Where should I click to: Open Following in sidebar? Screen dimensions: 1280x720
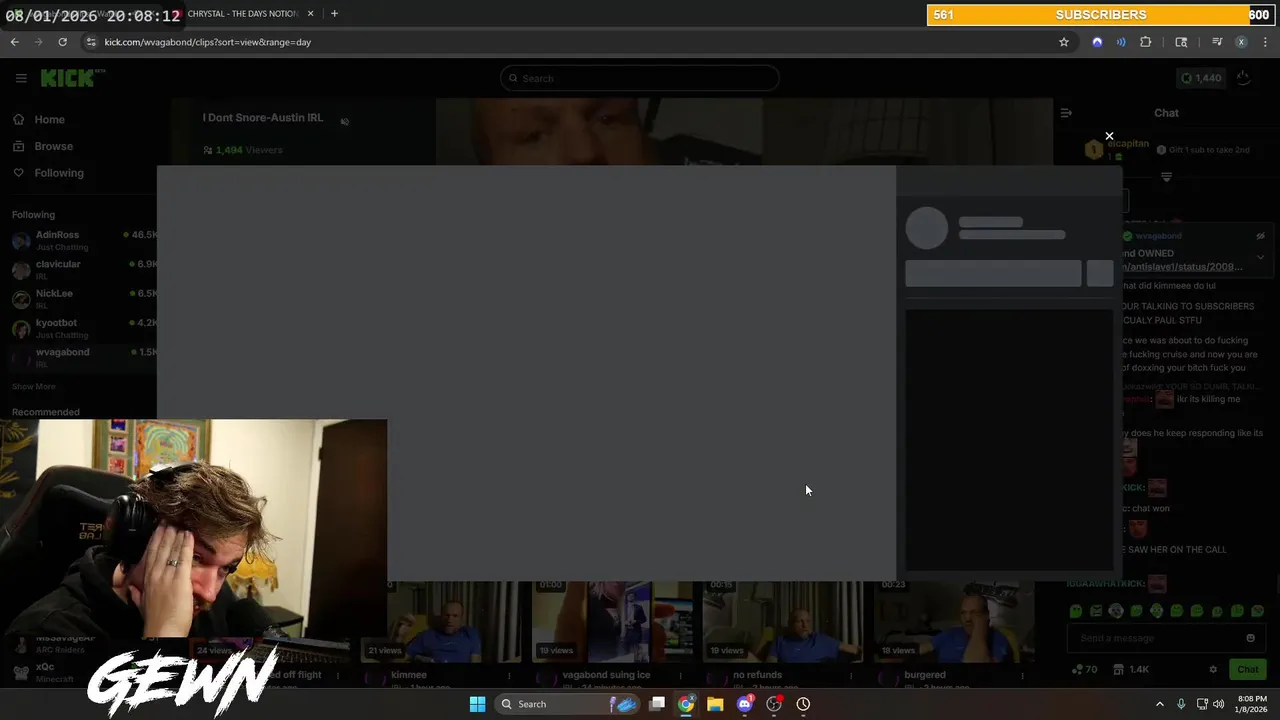(x=50, y=173)
